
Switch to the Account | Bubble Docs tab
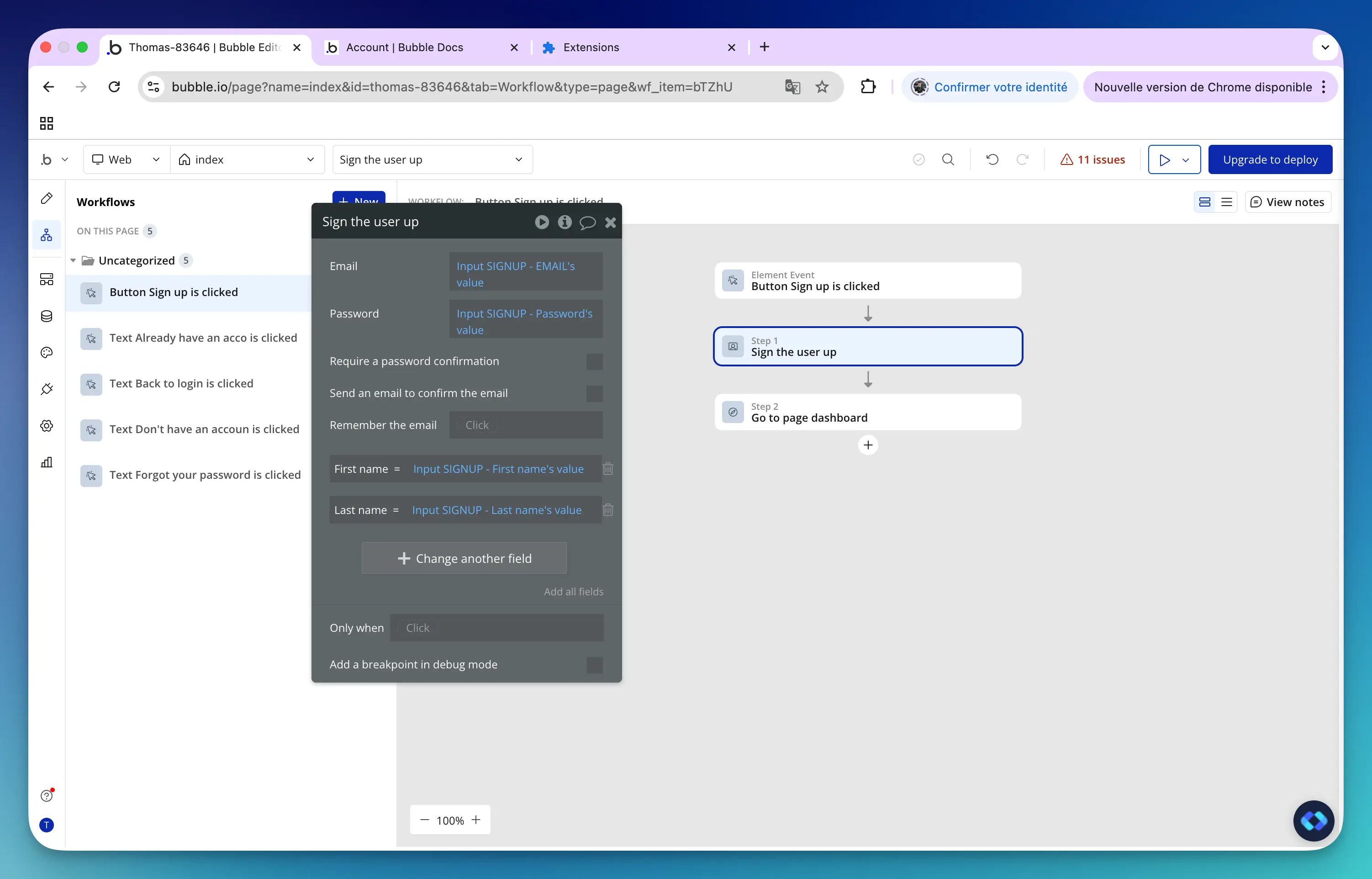coord(422,48)
